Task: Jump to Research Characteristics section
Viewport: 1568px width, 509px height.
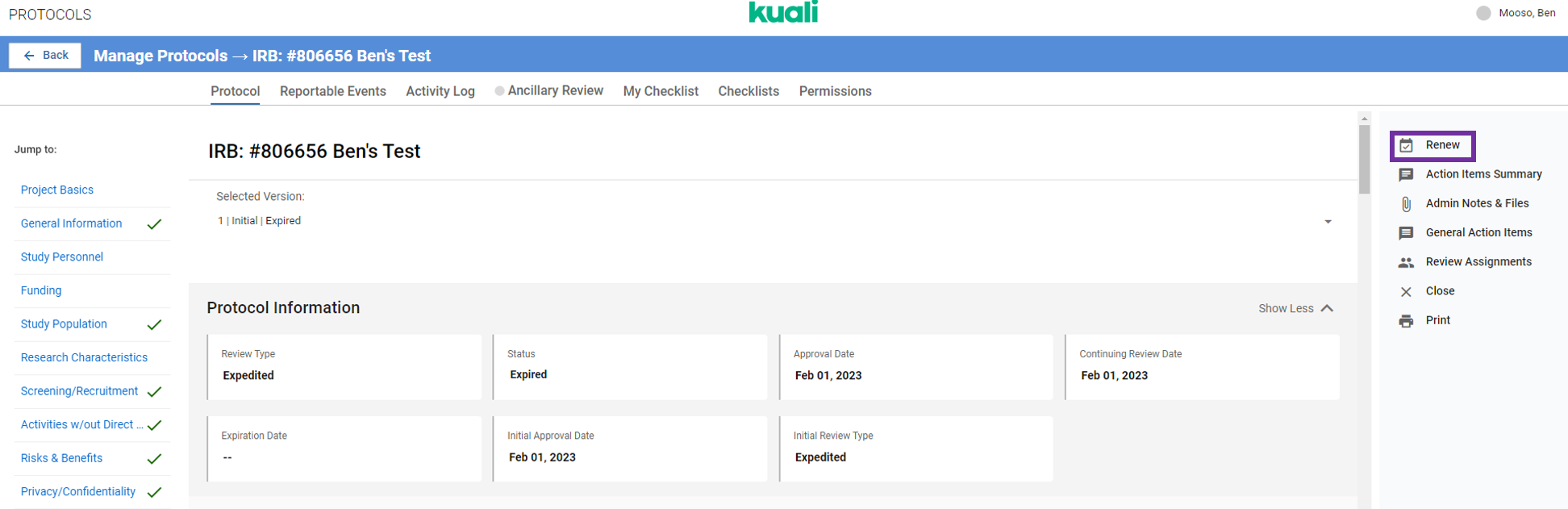Action: pyautogui.click(x=84, y=357)
